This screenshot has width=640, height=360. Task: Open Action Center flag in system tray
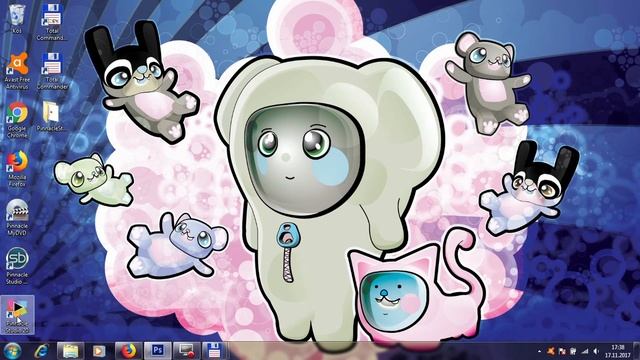click(562, 351)
